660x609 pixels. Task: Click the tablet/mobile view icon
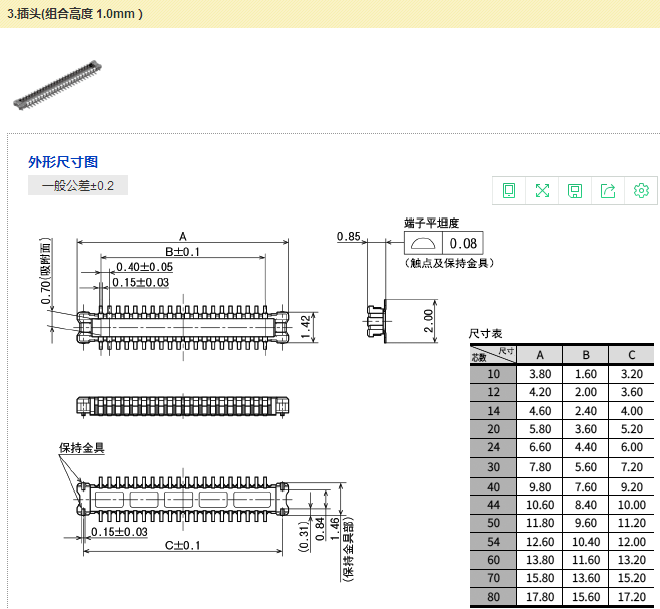click(509, 190)
